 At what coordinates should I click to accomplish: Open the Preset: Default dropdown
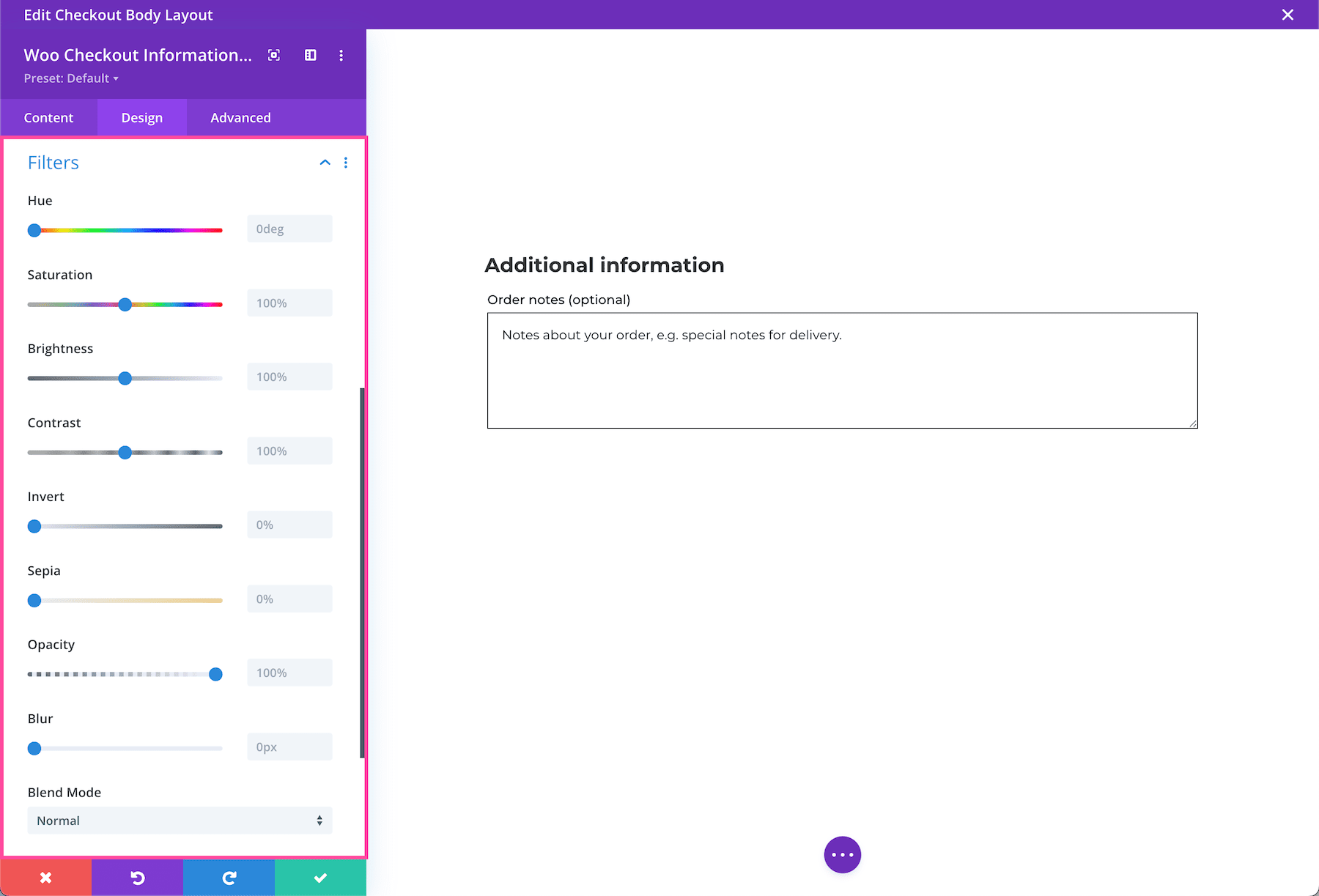point(71,78)
